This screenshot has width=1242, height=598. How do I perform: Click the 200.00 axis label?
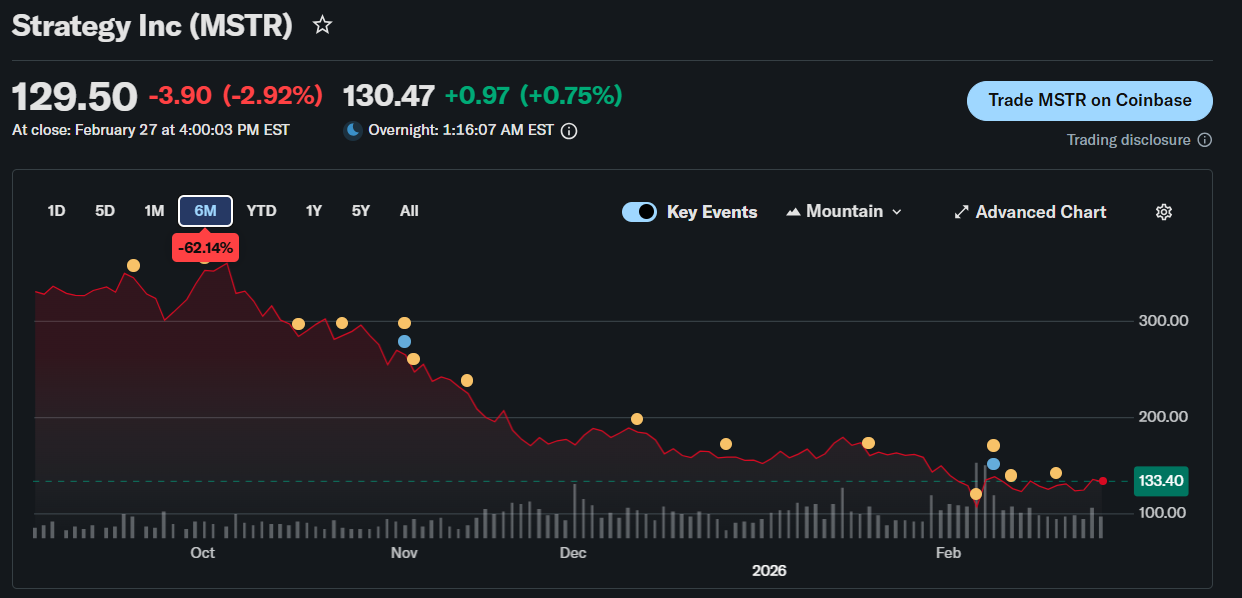coord(1162,417)
